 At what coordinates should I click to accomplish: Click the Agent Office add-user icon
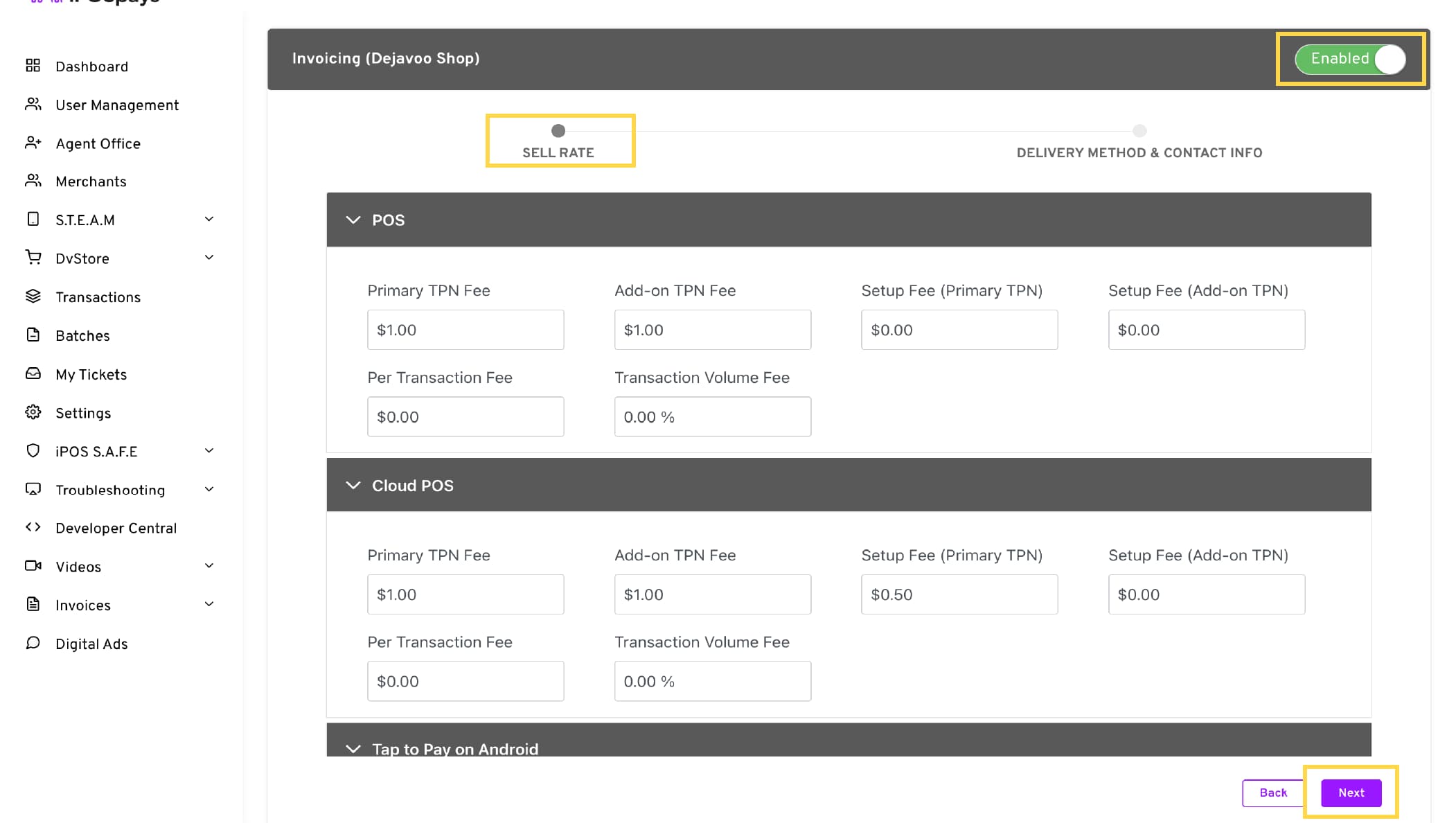[33, 143]
